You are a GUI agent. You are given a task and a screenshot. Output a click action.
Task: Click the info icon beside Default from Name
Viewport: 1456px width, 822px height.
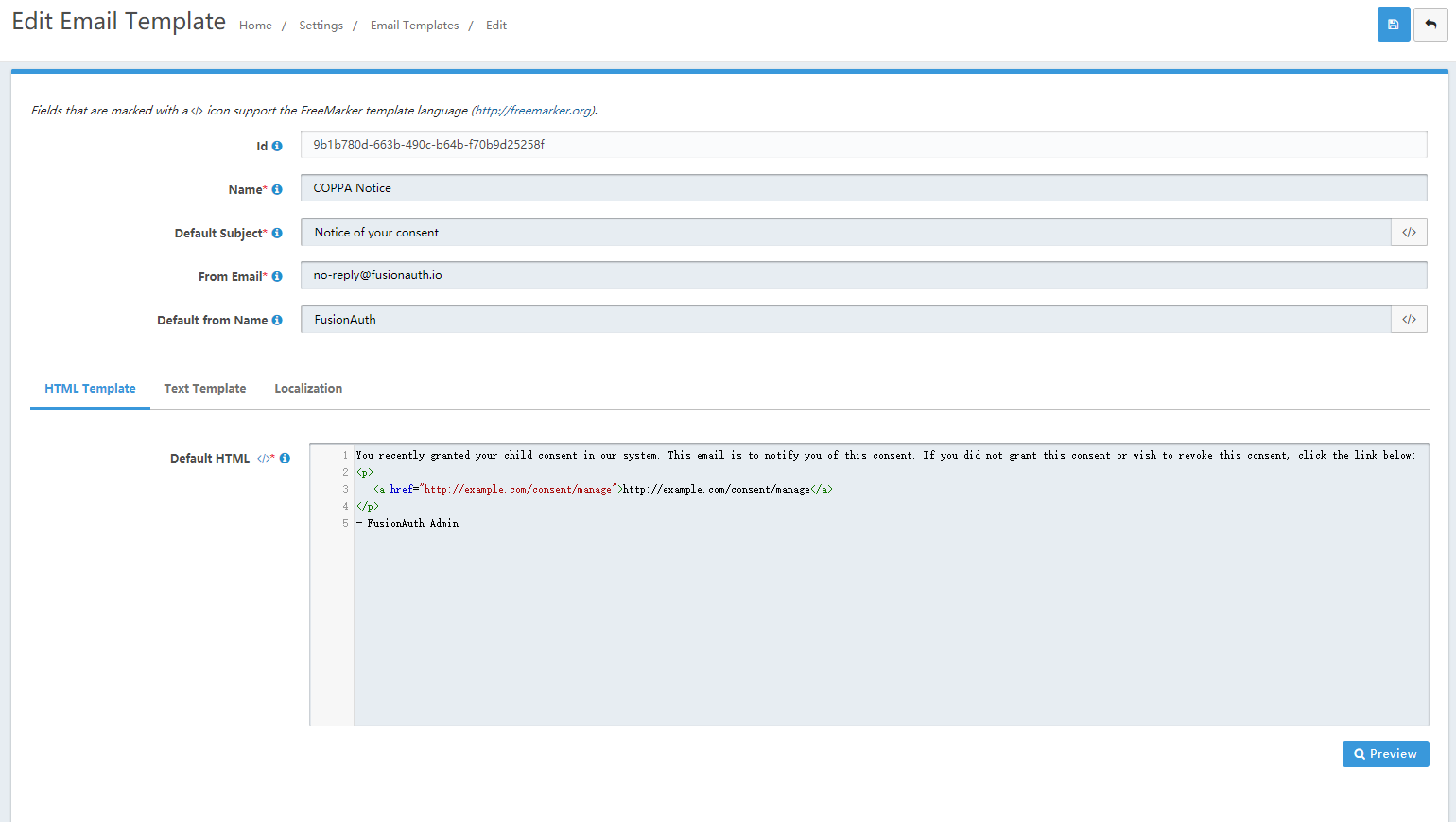(x=277, y=319)
